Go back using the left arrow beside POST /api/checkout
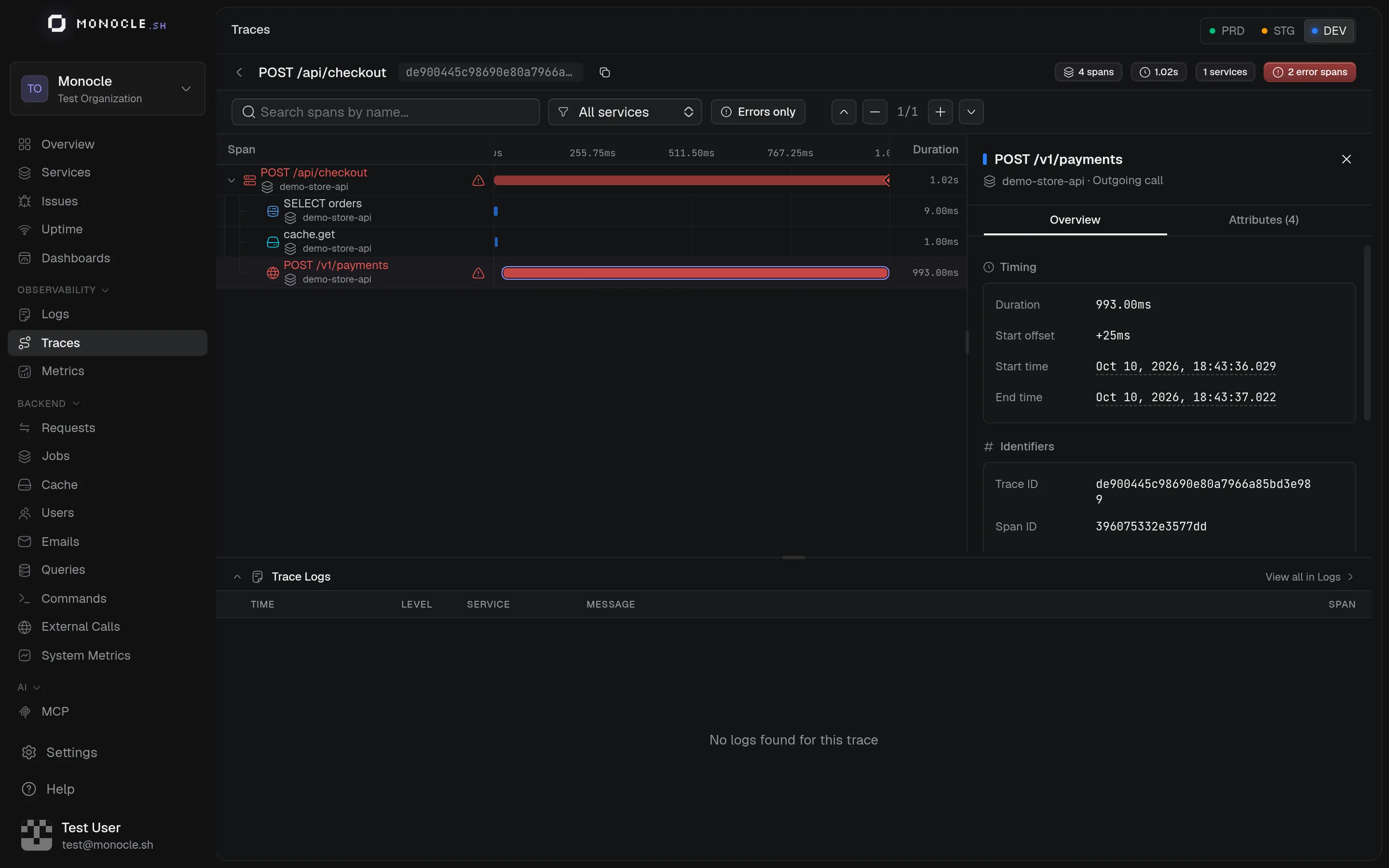The height and width of the screenshot is (868, 1389). [239, 72]
